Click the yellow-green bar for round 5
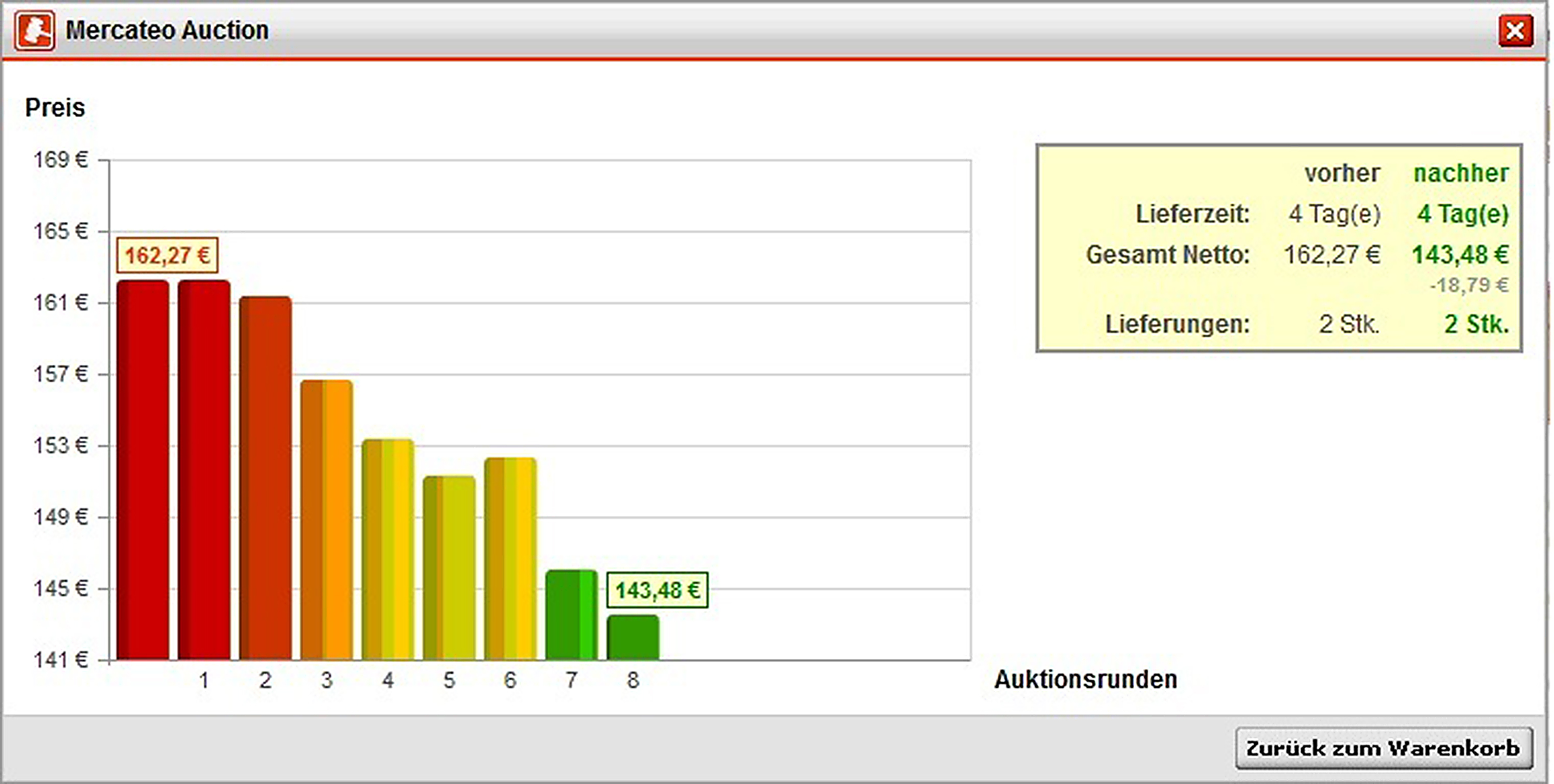1554x784 pixels. click(449, 568)
